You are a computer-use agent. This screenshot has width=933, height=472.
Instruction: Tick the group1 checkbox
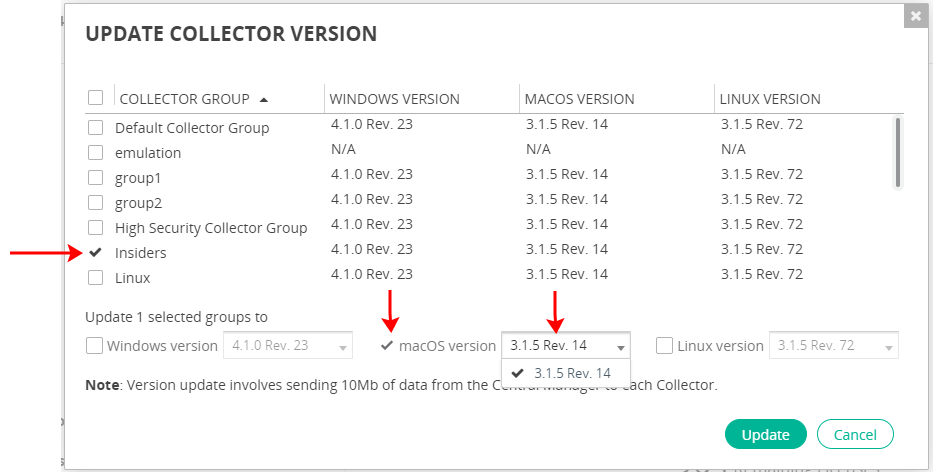click(95, 178)
